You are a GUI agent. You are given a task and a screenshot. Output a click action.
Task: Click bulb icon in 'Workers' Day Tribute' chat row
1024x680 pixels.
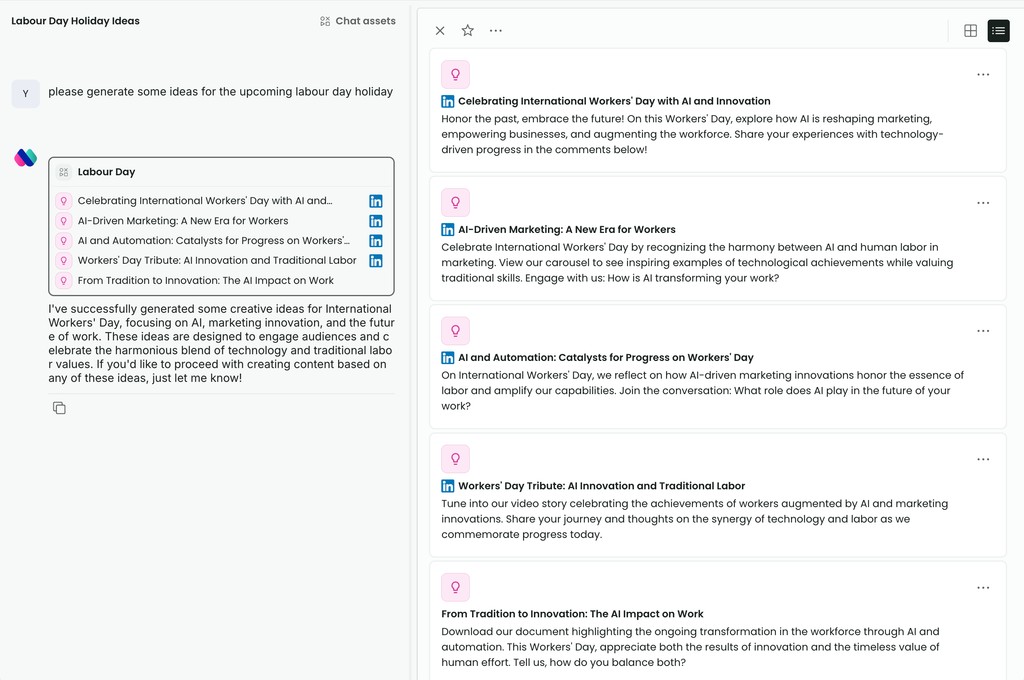click(63, 261)
